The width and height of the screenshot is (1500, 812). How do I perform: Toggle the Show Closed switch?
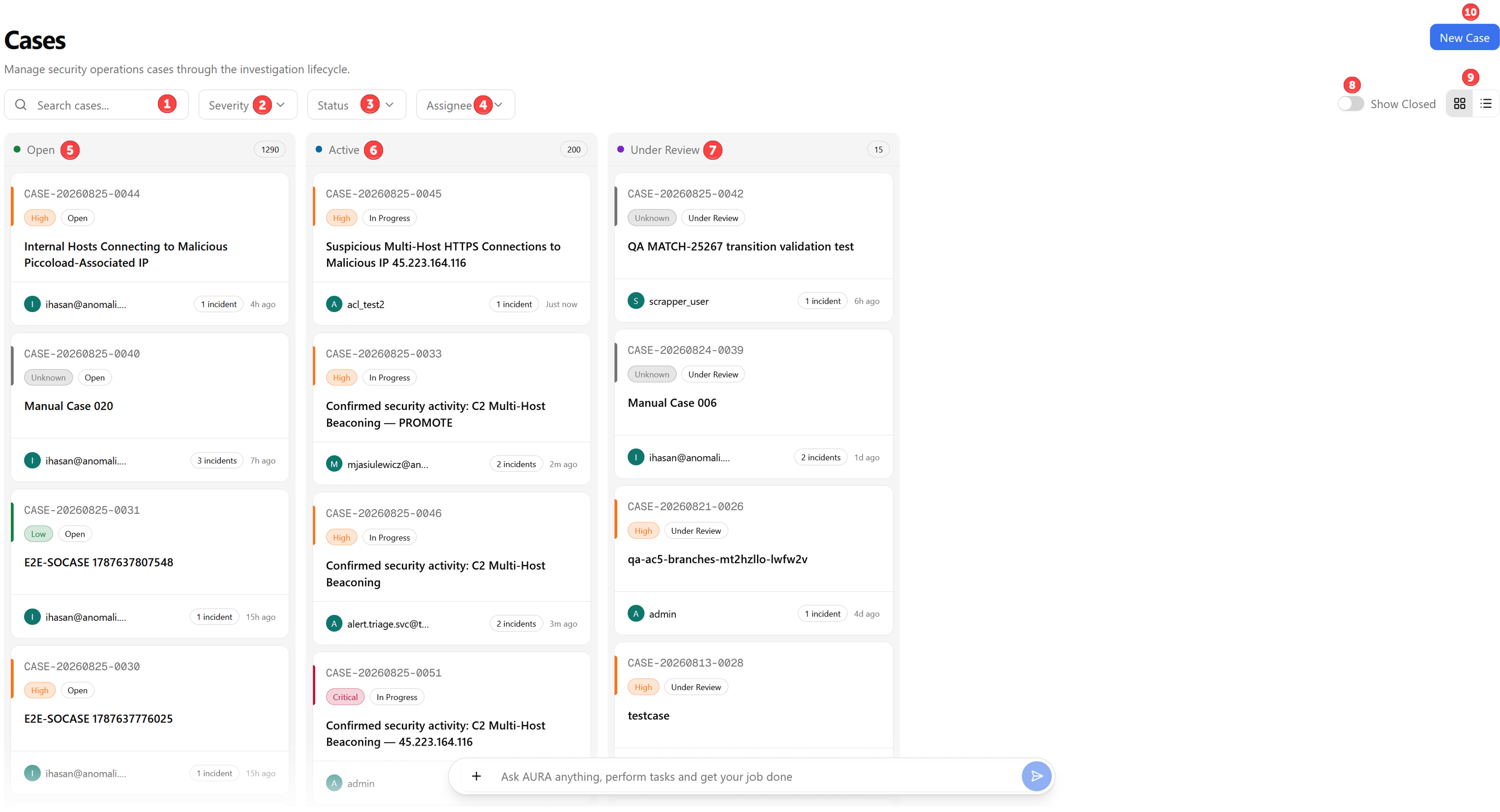point(1350,104)
